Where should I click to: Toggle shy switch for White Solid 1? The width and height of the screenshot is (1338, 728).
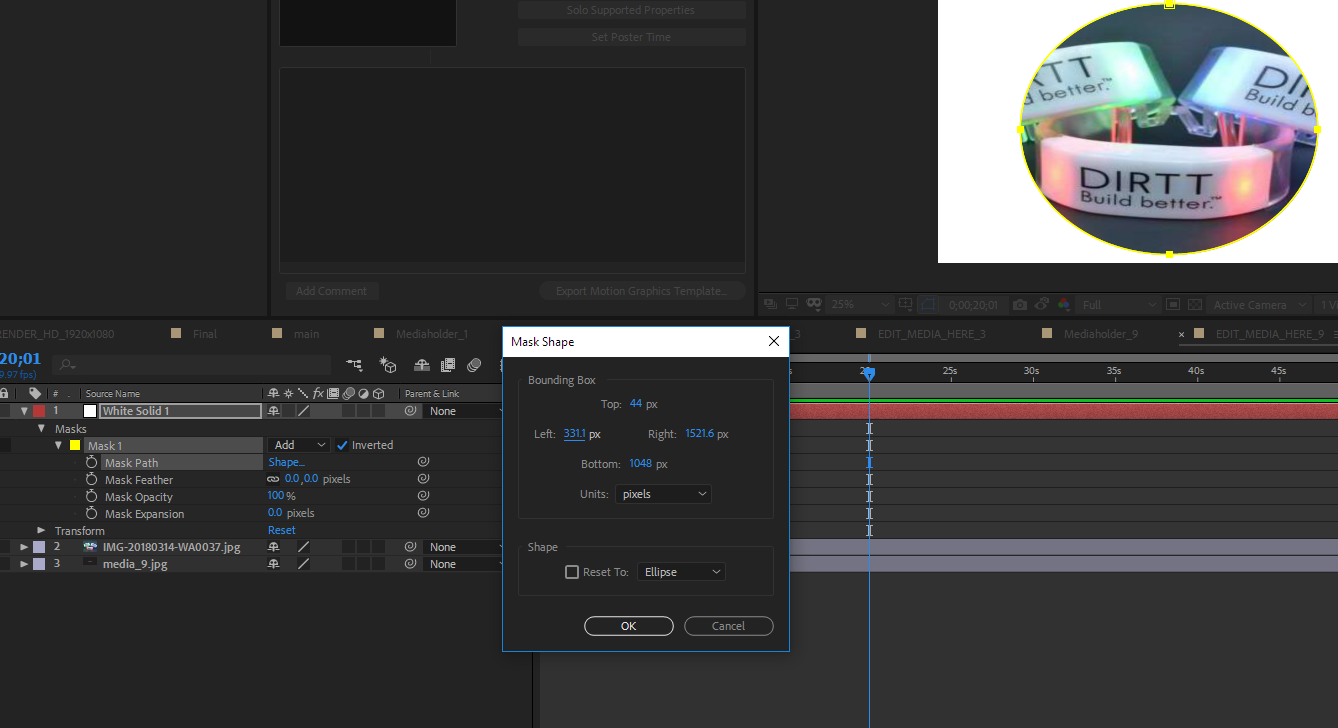[x=273, y=411]
